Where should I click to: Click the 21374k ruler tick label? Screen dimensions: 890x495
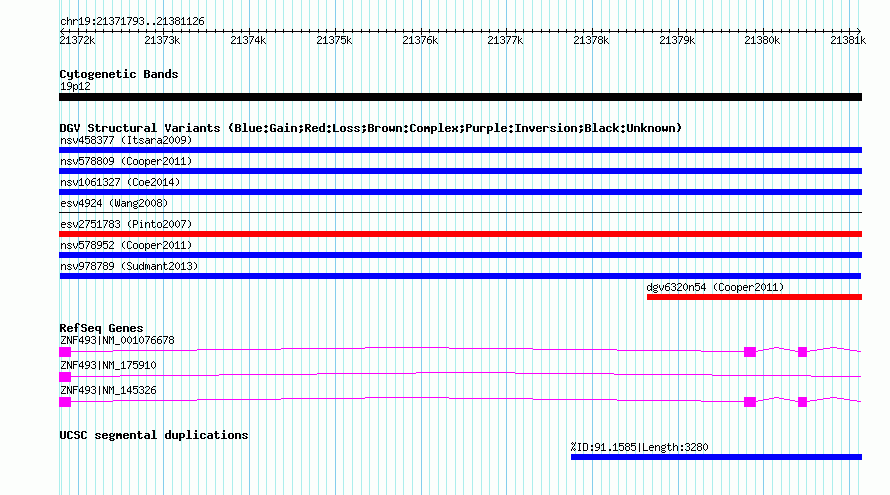pyautogui.click(x=248, y=40)
